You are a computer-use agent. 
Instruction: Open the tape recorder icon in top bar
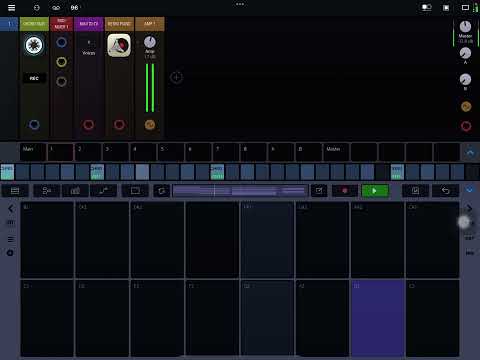[56, 8]
